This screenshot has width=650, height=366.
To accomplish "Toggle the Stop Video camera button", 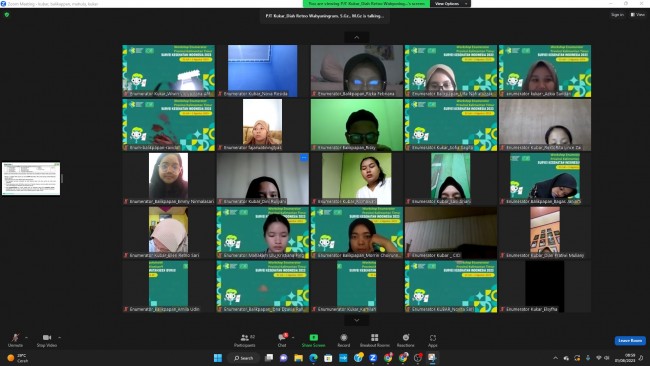I will 47,338.
